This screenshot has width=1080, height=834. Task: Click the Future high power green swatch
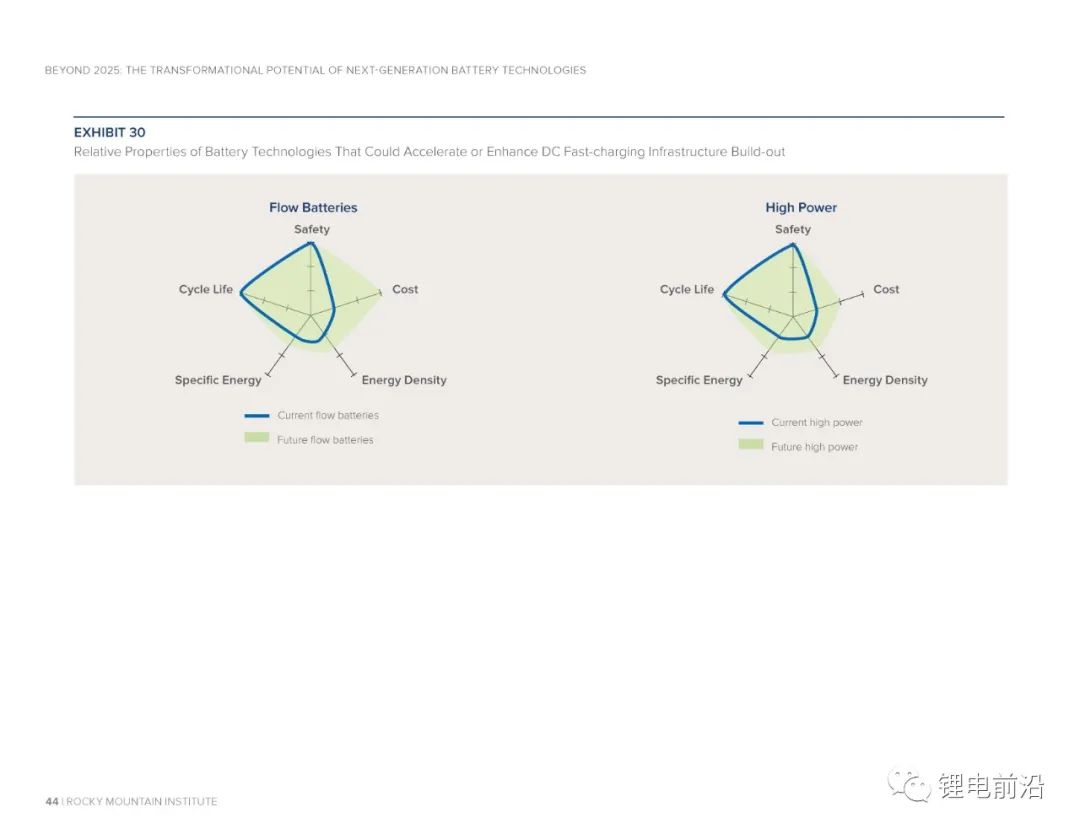751,445
